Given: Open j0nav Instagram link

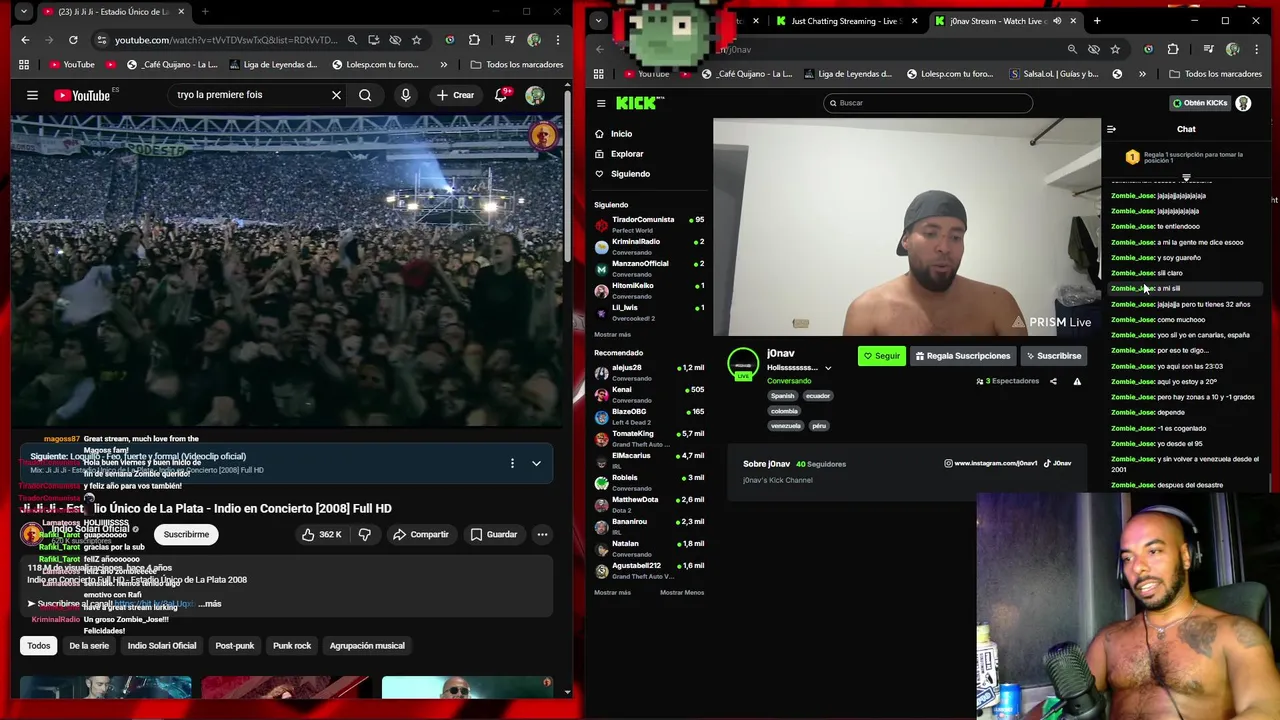Looking at the screenshot, I should (990, 463).
